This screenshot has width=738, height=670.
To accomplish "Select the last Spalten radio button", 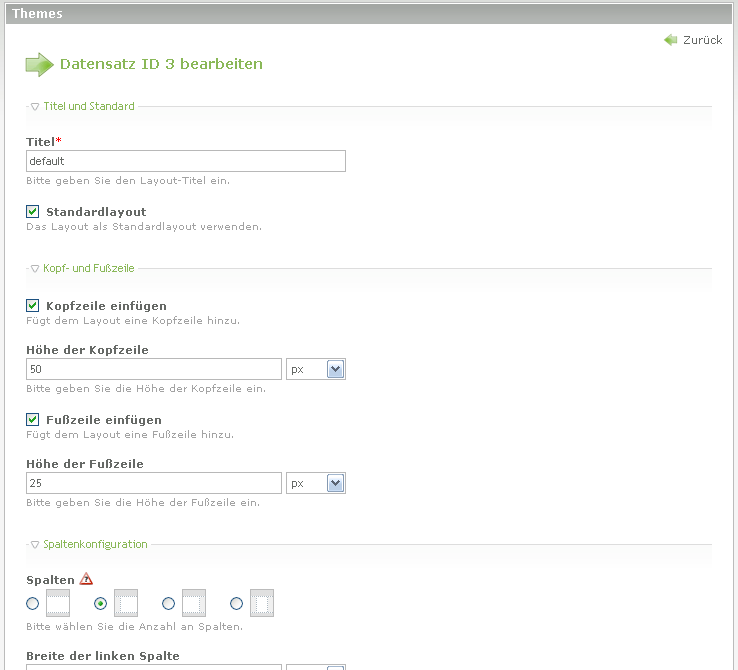I will (x=237, y=604).
